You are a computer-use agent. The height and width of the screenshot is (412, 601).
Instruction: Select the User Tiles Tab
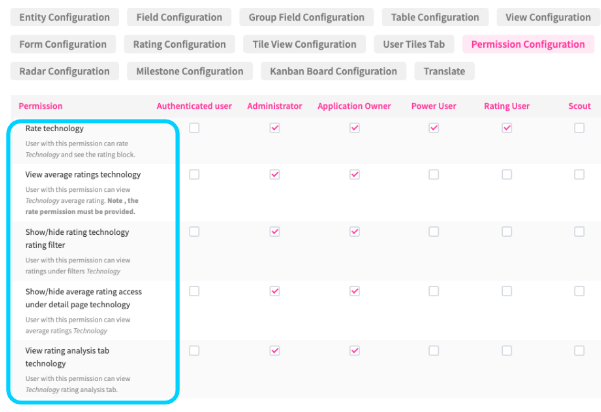click(x=414, y=44)
